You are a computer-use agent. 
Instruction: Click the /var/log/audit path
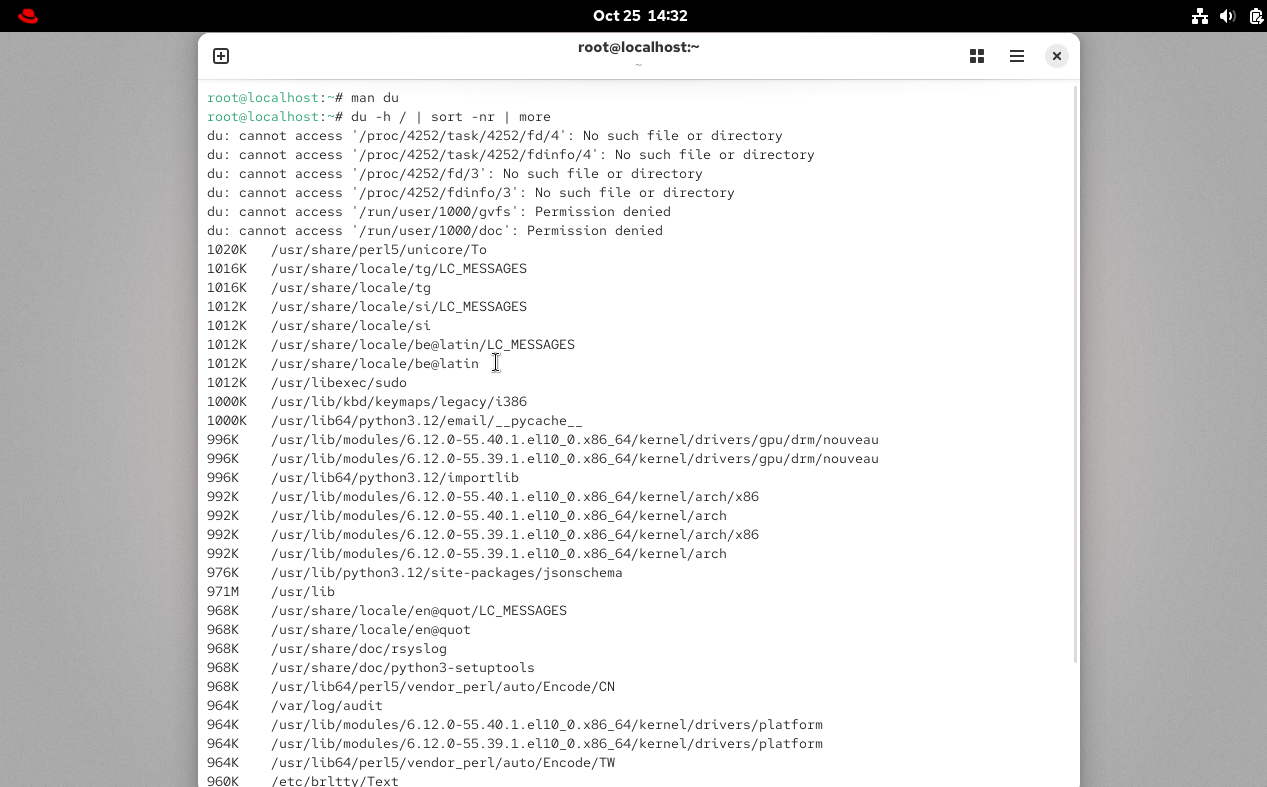326,706
